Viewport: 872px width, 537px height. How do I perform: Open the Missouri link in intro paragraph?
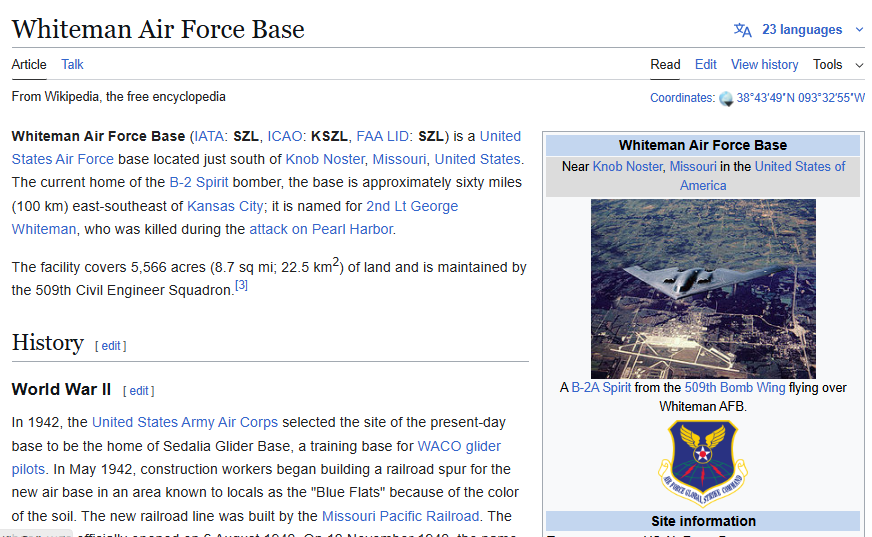tap(399, 160)
